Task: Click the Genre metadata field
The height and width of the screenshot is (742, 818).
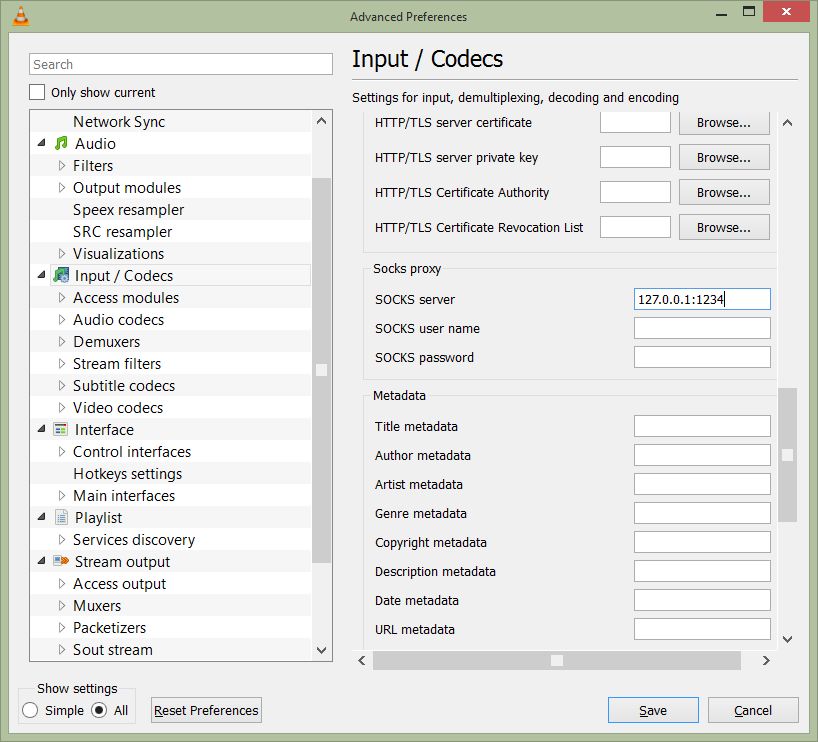Action: (x=702, y=513)
